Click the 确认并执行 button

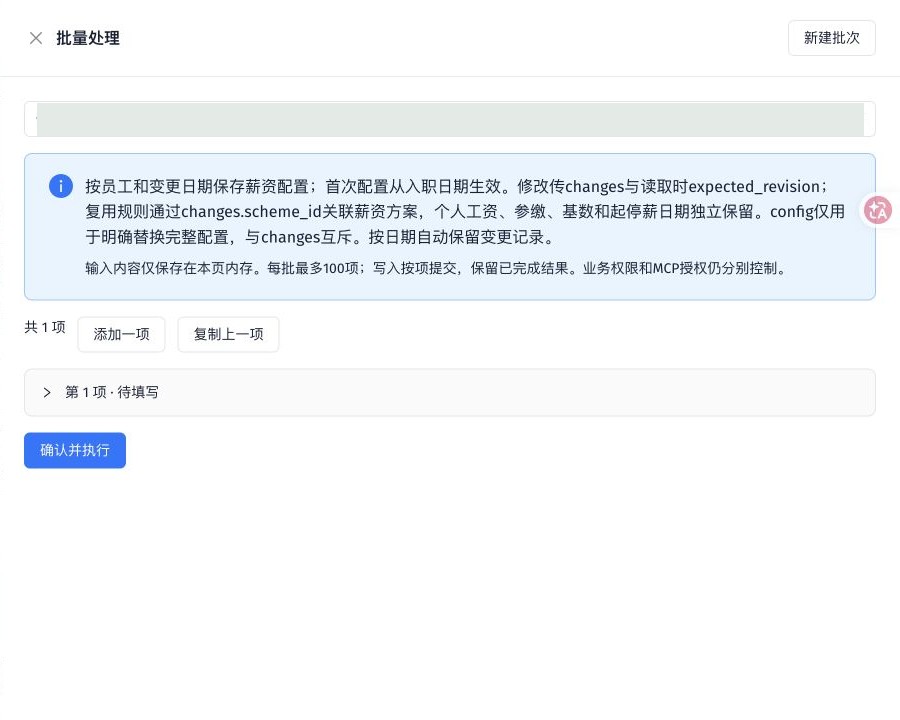pyautogui.click(x=75, y=450)
